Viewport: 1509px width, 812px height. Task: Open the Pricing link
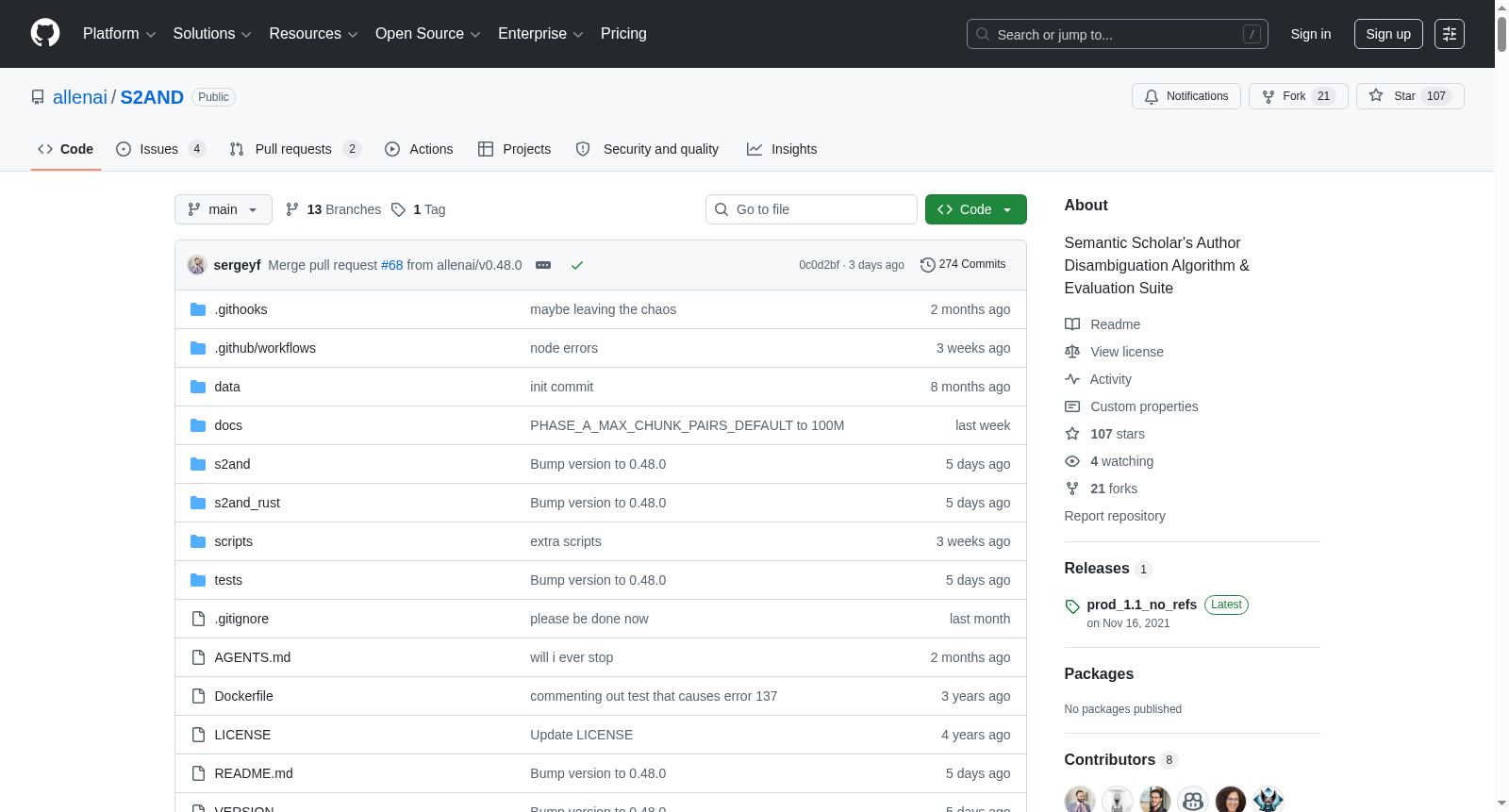tap(623, 34)
